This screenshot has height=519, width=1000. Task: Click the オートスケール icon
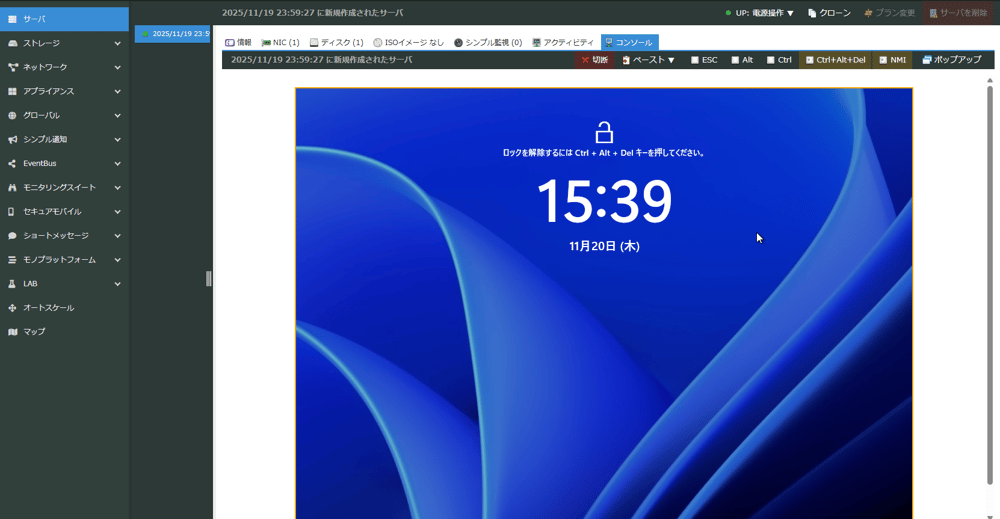12,308
